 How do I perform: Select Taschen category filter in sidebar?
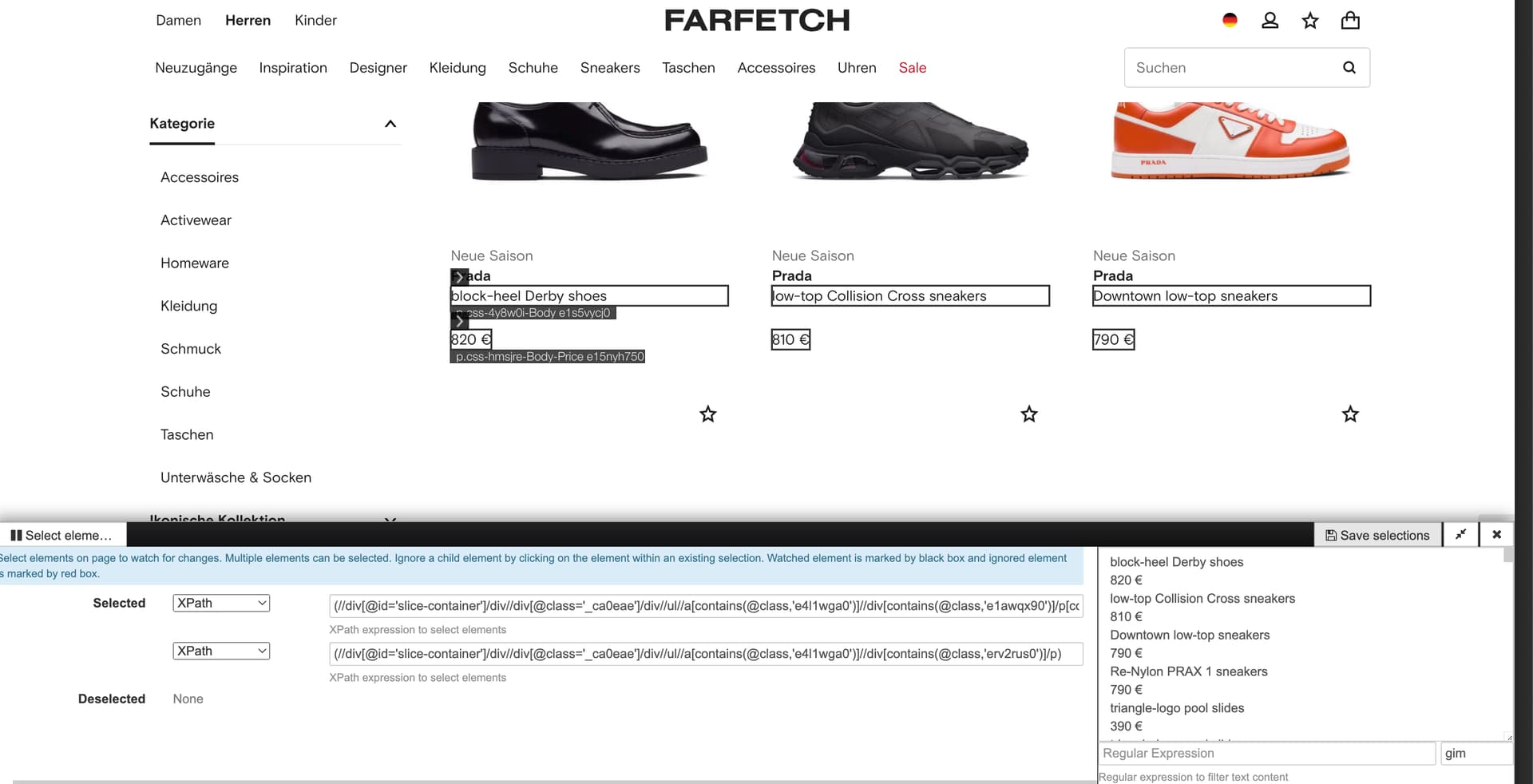[x=187, y=435]
